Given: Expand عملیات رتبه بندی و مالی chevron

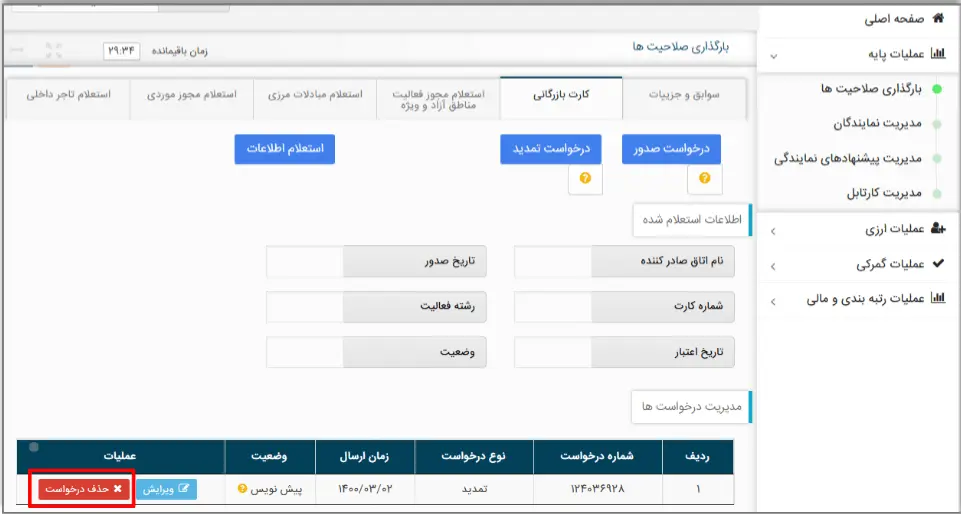Looking at the screenshot, I should coord(773,301).
